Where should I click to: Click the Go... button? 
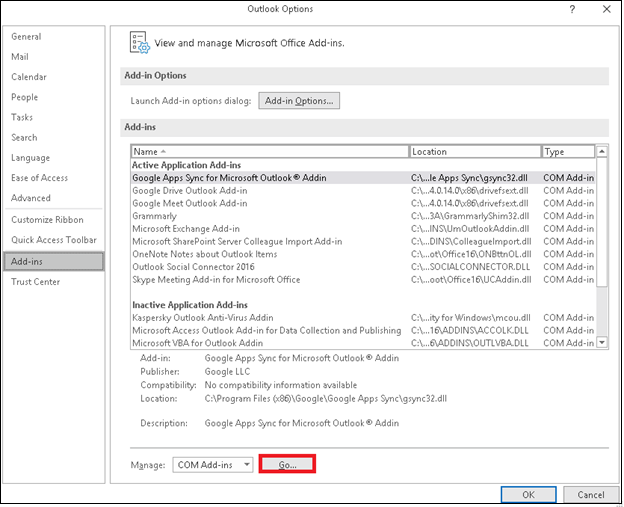[x=287, y=464]
